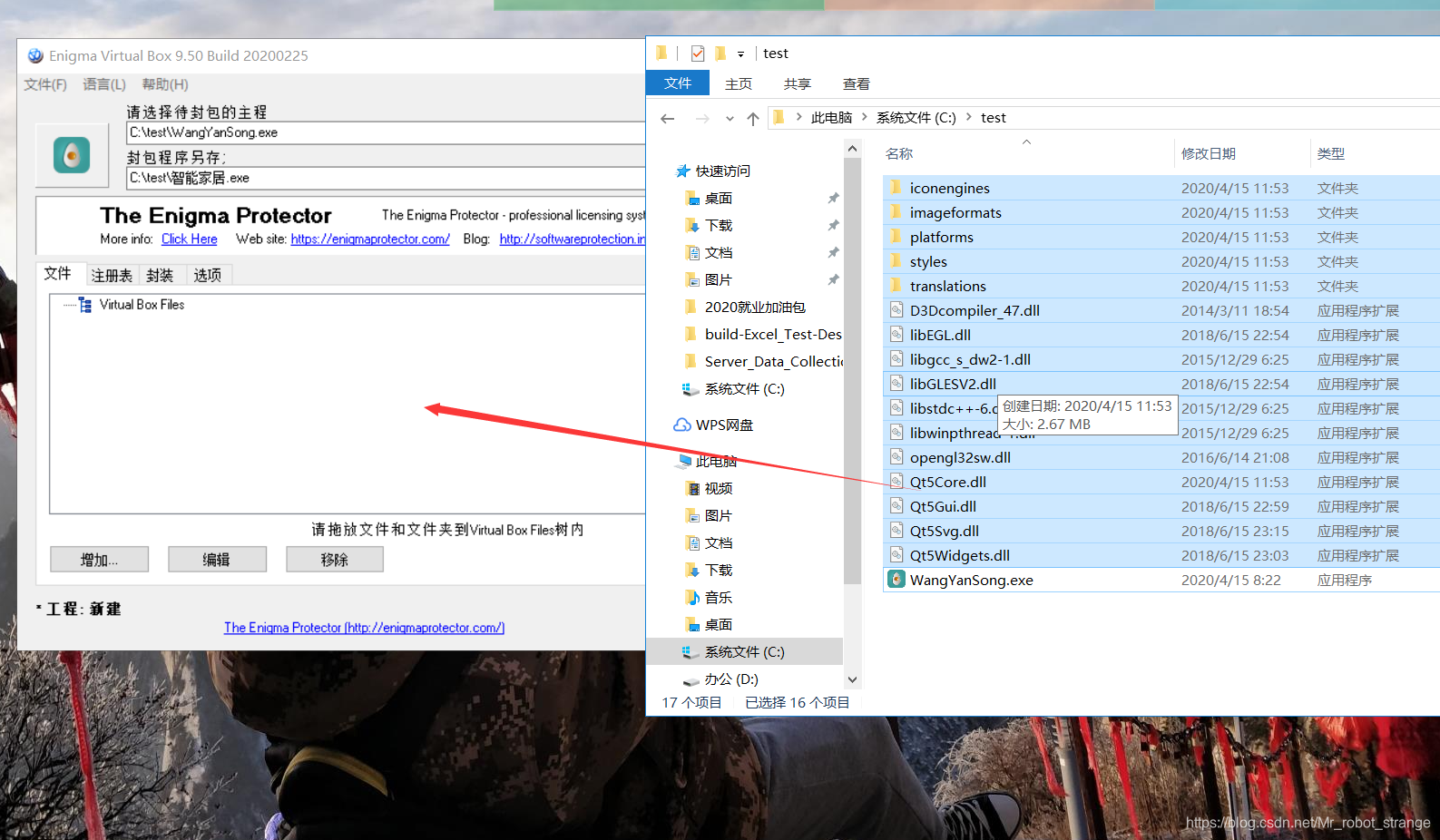The height and width of the screenshot is (840, 1440).
Task: Select the Qt5Widgets.dll file icon
Action: click(896, 555)
